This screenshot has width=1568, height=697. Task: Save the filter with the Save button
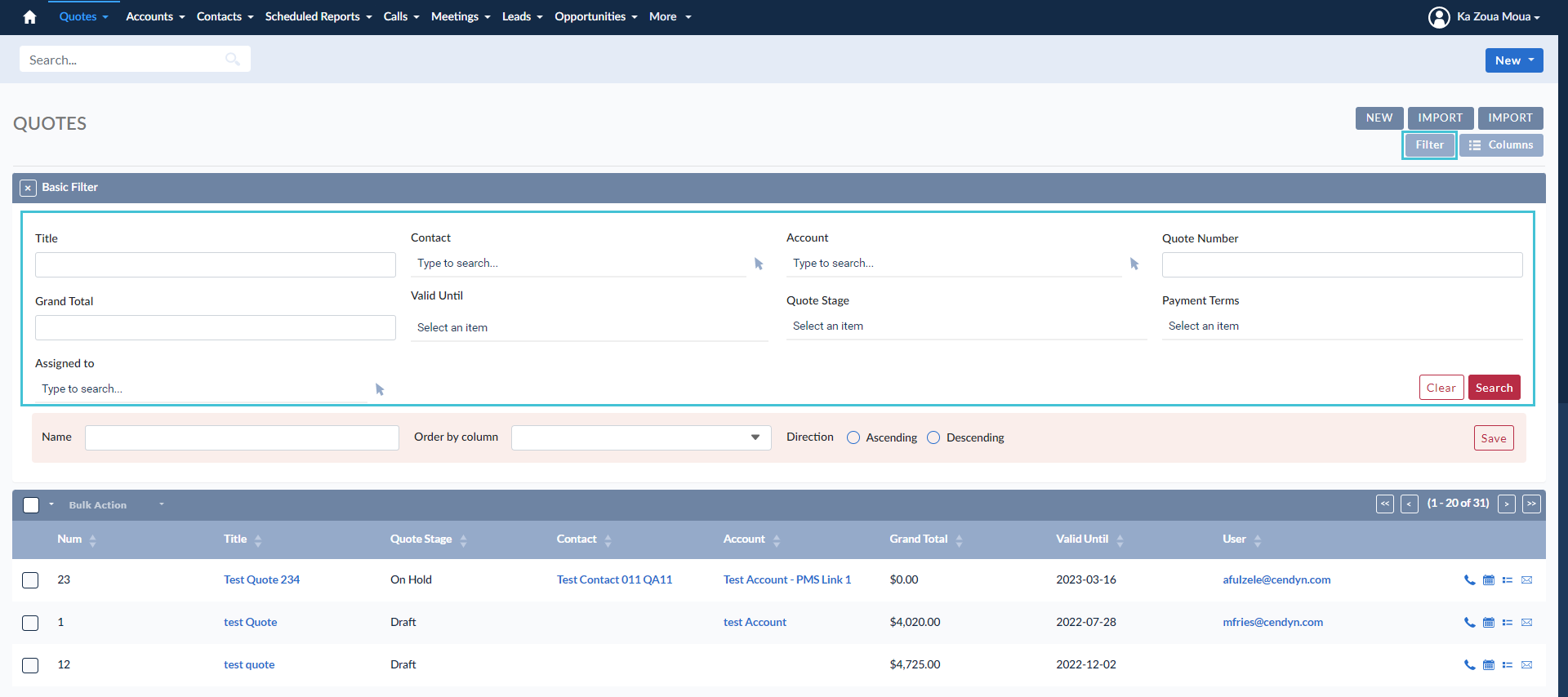point(1494,438)
